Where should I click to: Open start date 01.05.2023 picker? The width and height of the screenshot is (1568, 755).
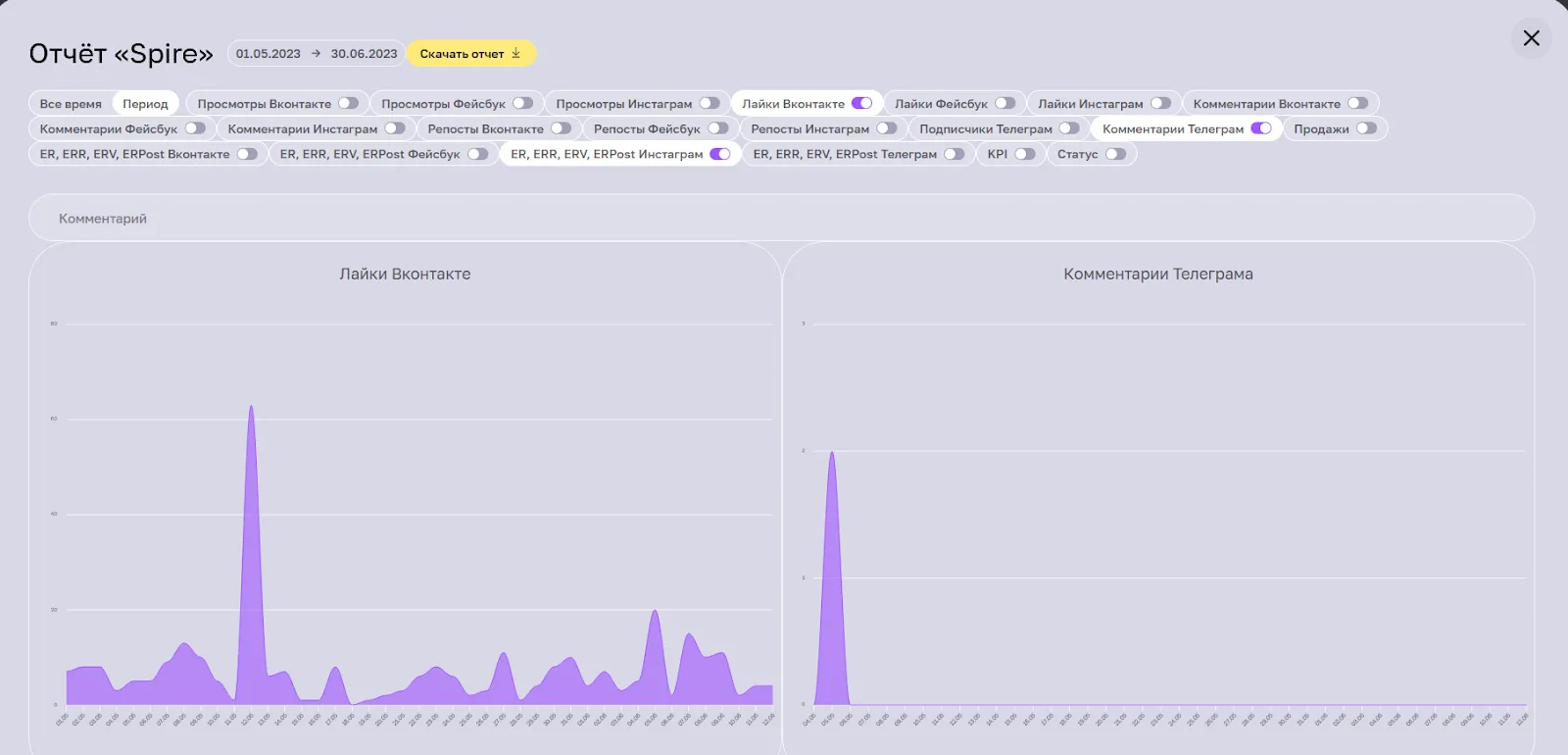point(268,54)
